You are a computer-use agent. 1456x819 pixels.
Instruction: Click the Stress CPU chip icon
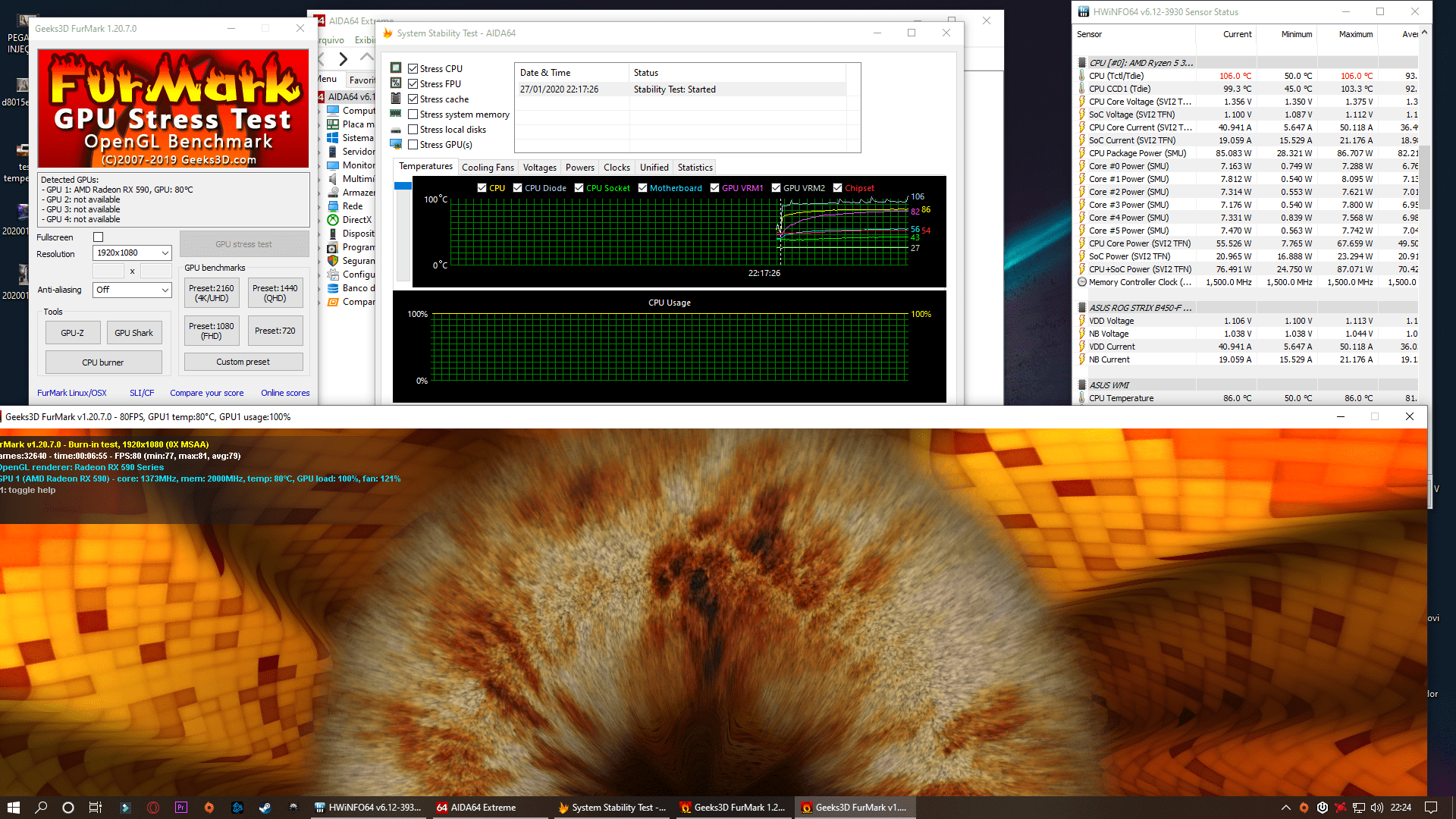(396, 68)
